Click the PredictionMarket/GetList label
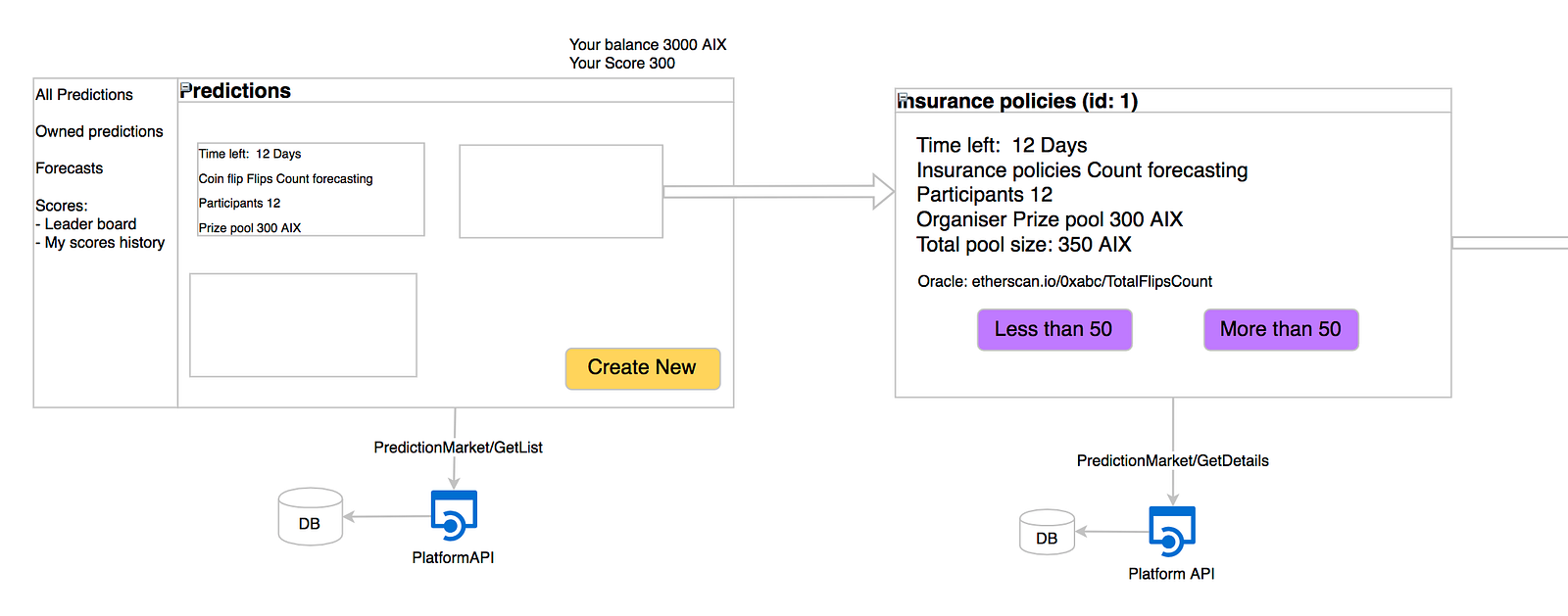1568x616 pixels. coord(458,448)
